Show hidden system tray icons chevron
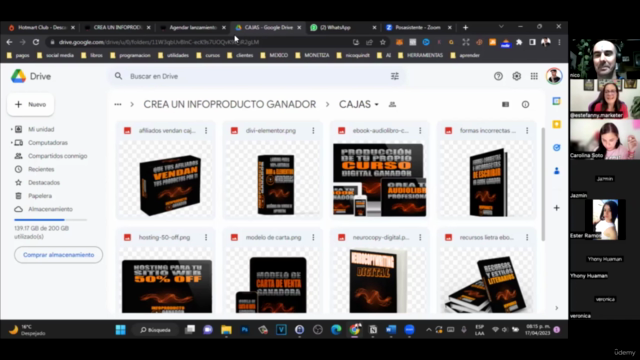This screenshot has width=640, height=360. pyautogui.click(x=429, y=329)
